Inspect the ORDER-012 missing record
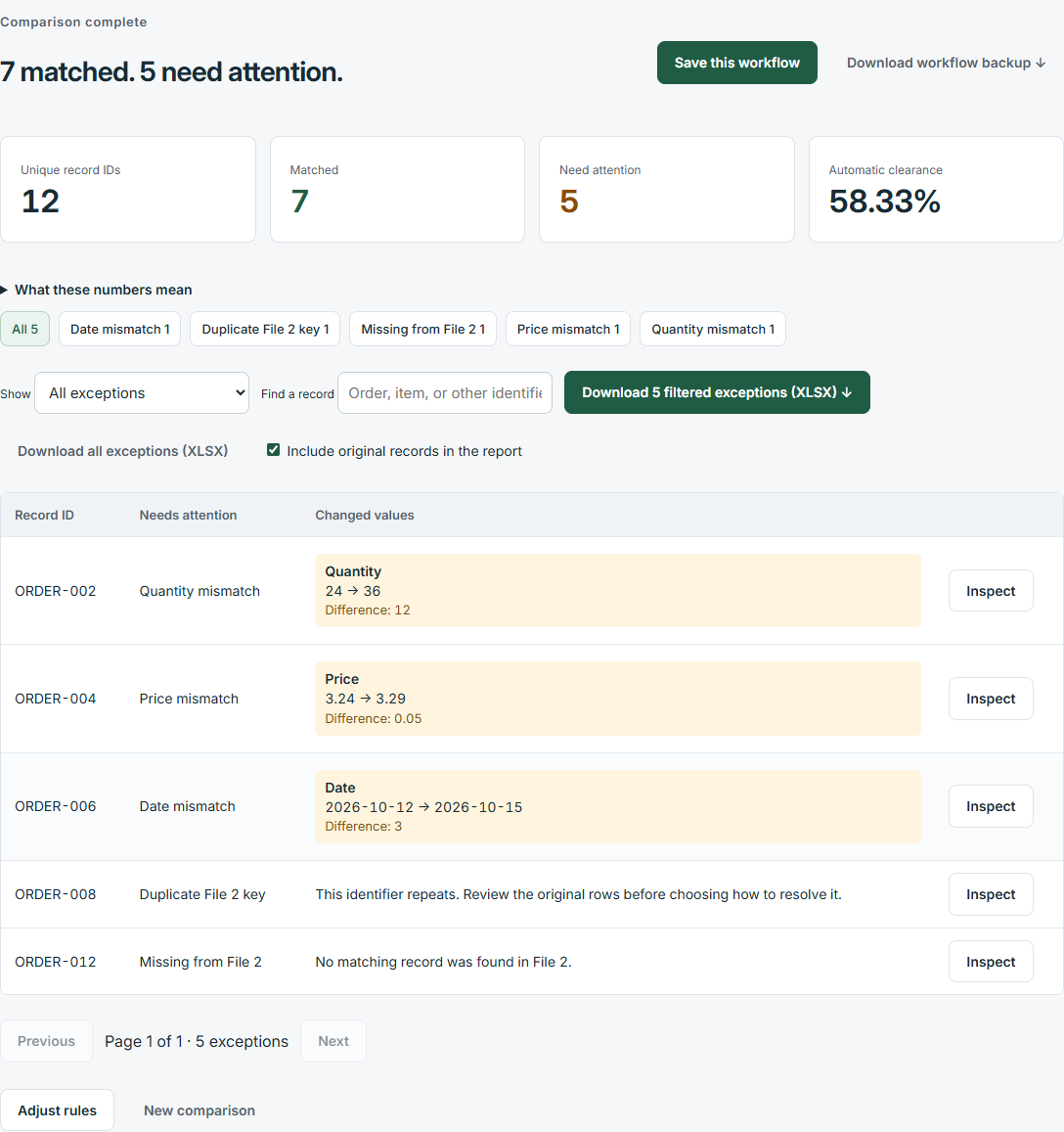The height and width of the screenshot is (1132, 1064). coord(991,962)
